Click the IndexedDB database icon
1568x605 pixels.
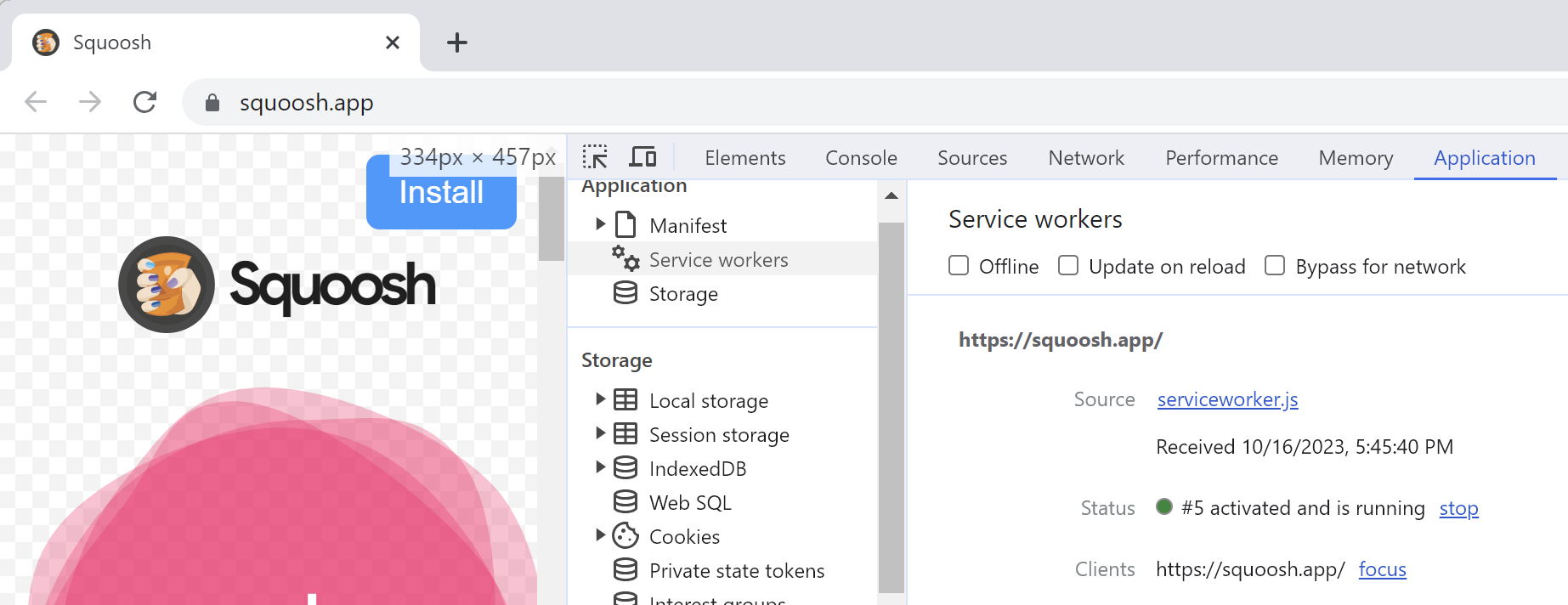click(x=626, y=468)
